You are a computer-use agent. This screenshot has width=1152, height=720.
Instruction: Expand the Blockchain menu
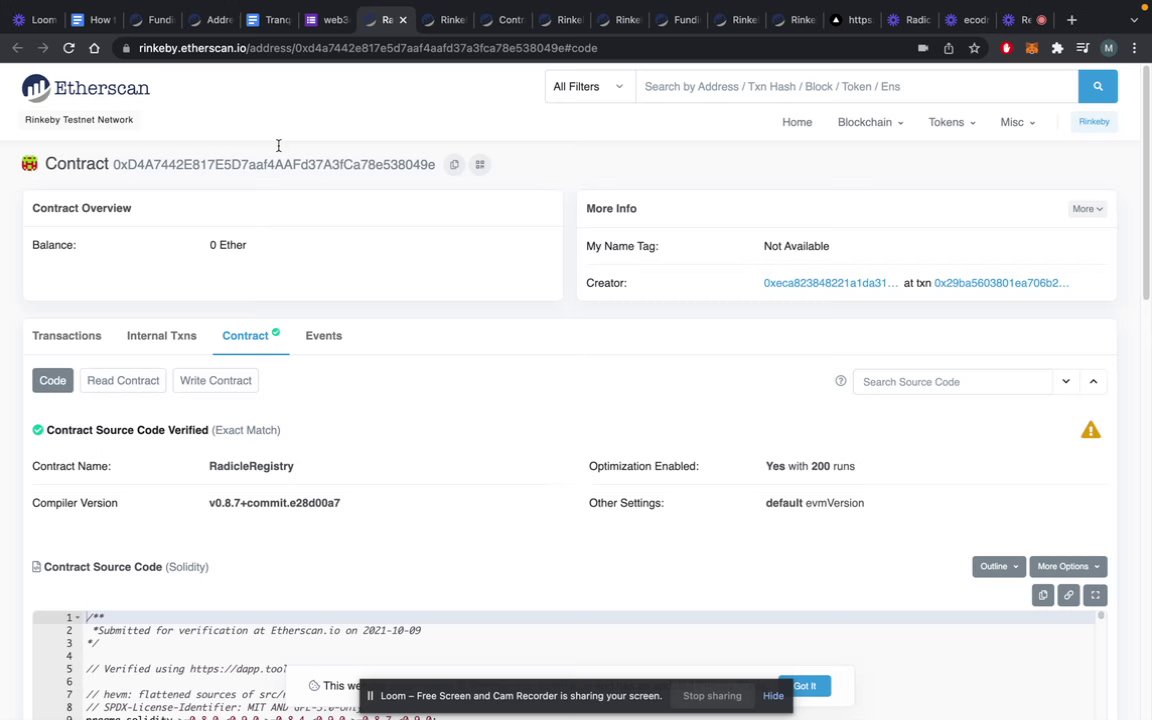point(870,123)
